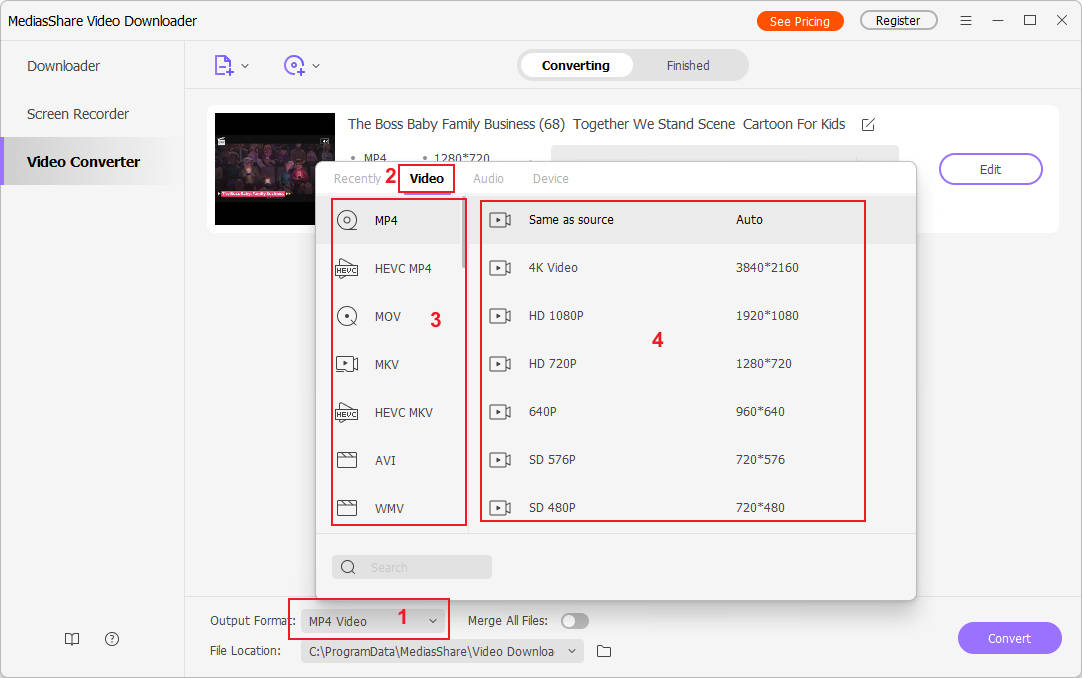This screenshot has height=678, width=1082.
Task: Select the AVI format icon
Action: 346,460
